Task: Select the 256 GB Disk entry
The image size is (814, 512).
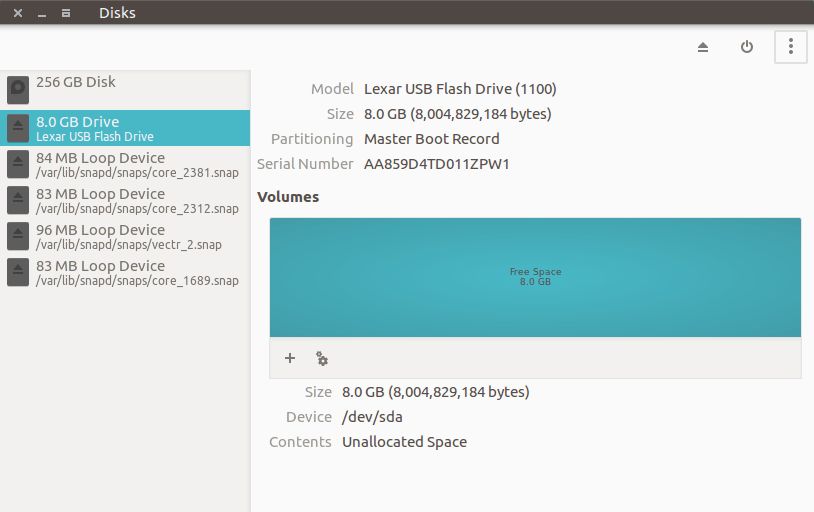Action: coord(124,89)
